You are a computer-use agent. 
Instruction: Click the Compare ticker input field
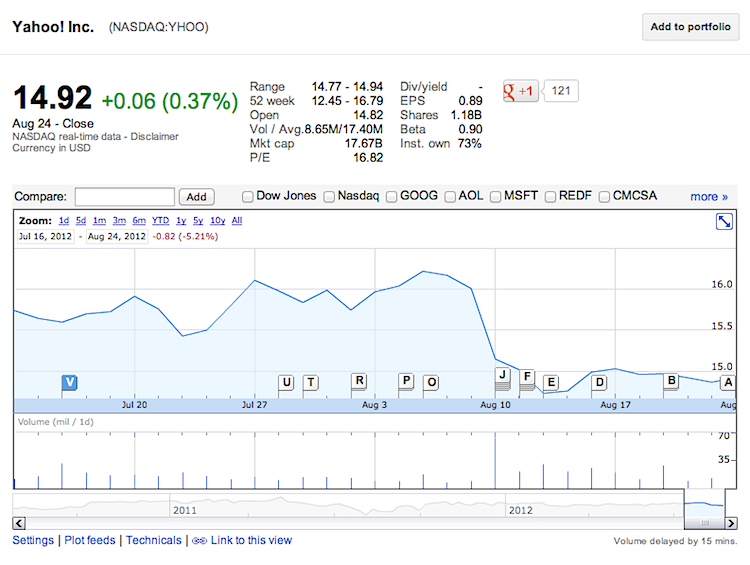[124, 197]
